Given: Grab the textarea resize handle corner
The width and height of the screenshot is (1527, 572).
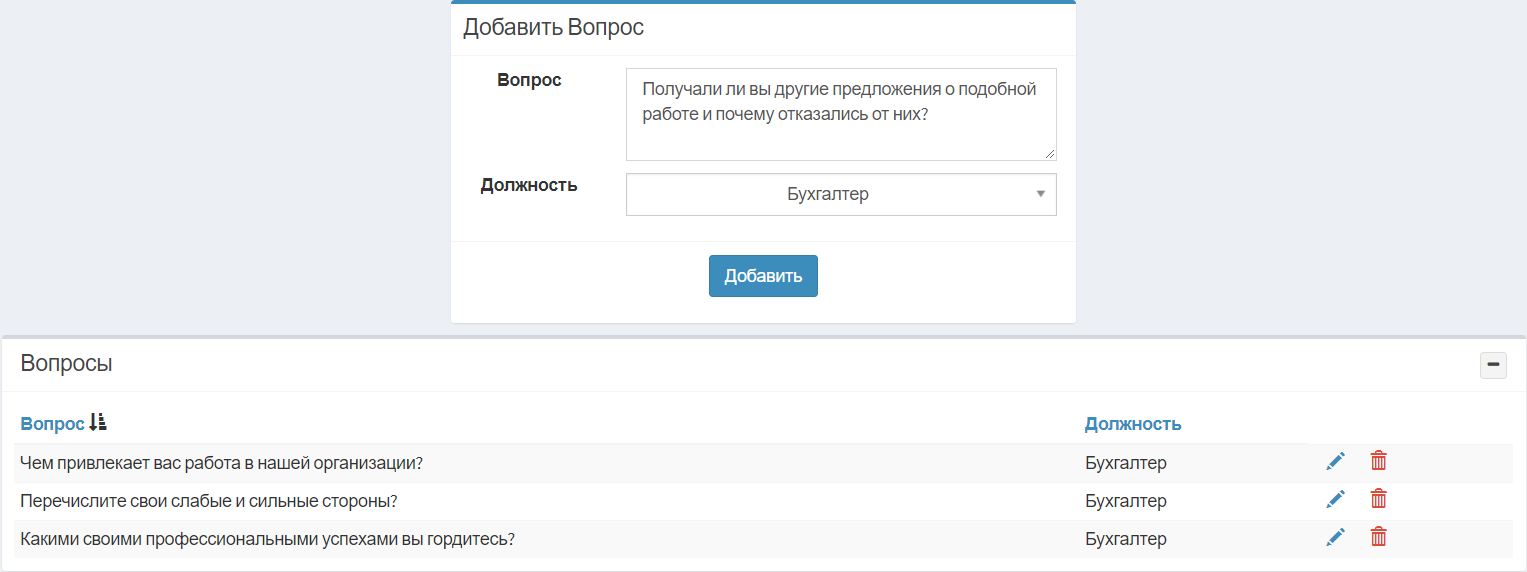Looking at the screenshot, I should pyautogui.click(x=1050, y=154).
